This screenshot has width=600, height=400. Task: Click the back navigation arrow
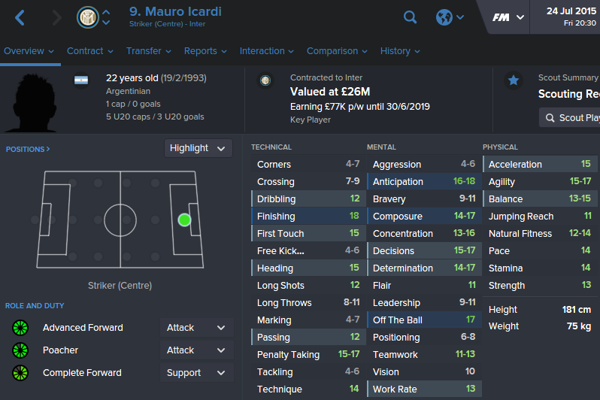tap(21, 17)
